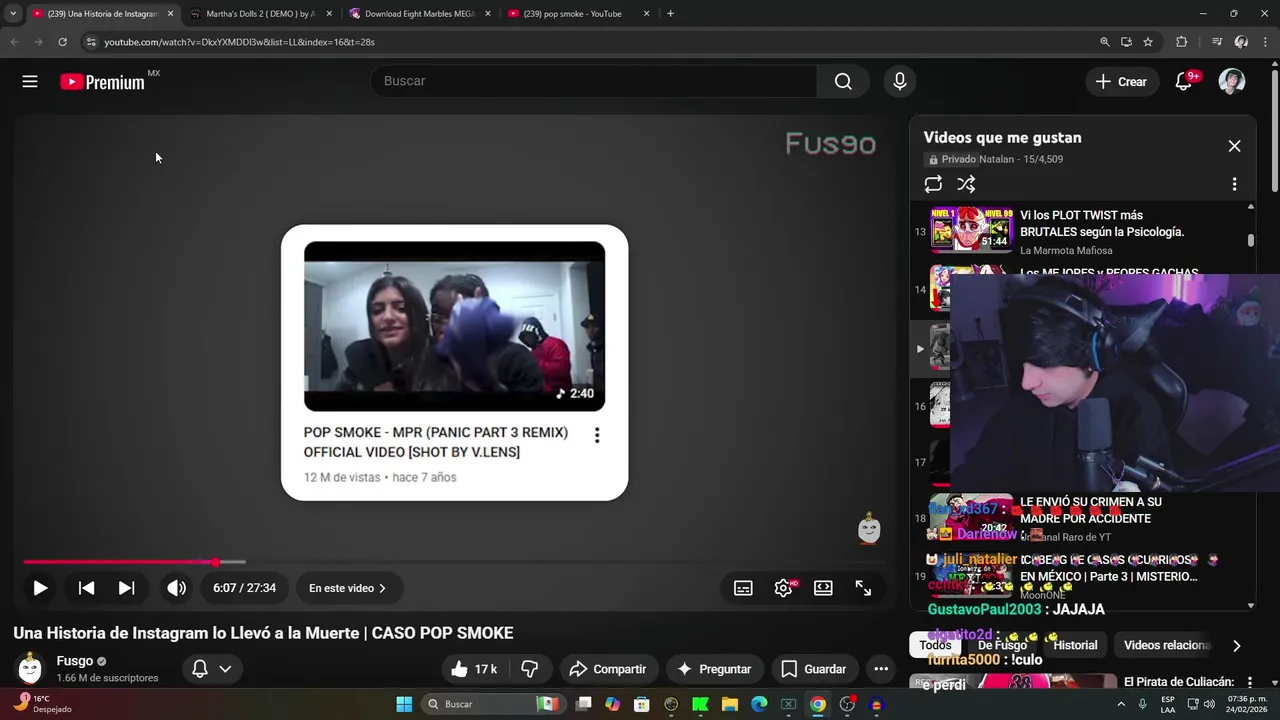Image resolution: width=1280 pixels, height=720 pixels.
Task: Select the 'De Fusgo' filter chip
Action: click(1002, 645)
